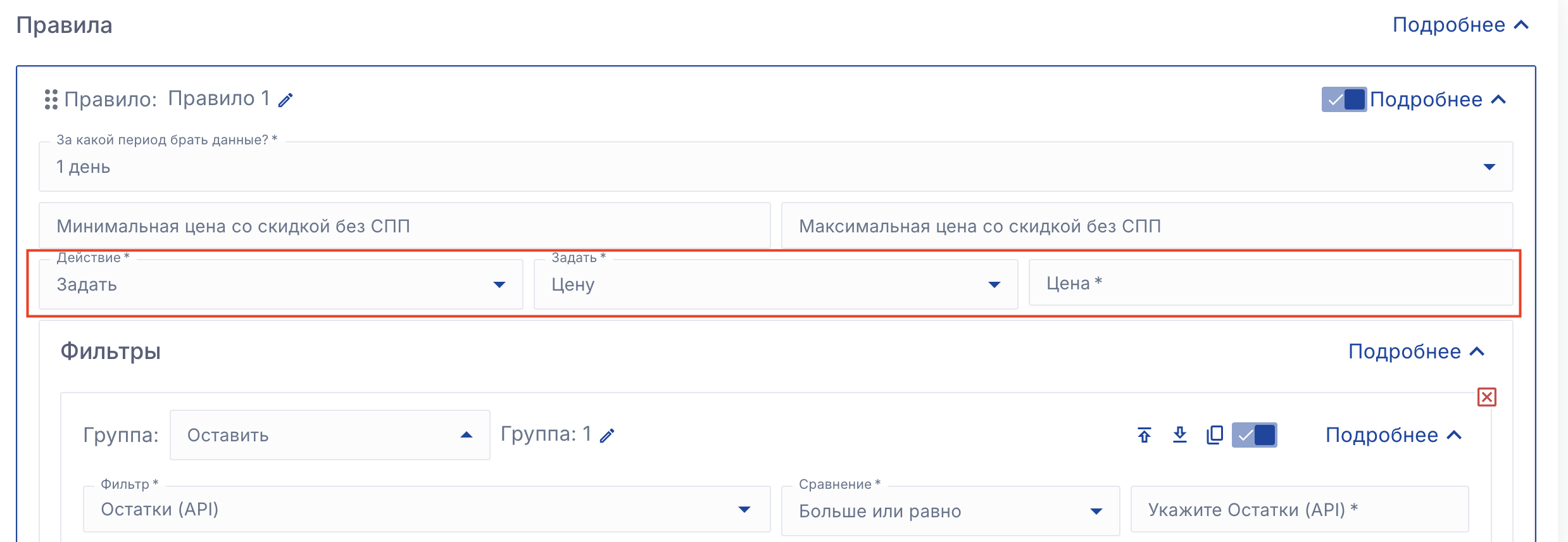Move group up with arrow icon

tap(1144, 435)
